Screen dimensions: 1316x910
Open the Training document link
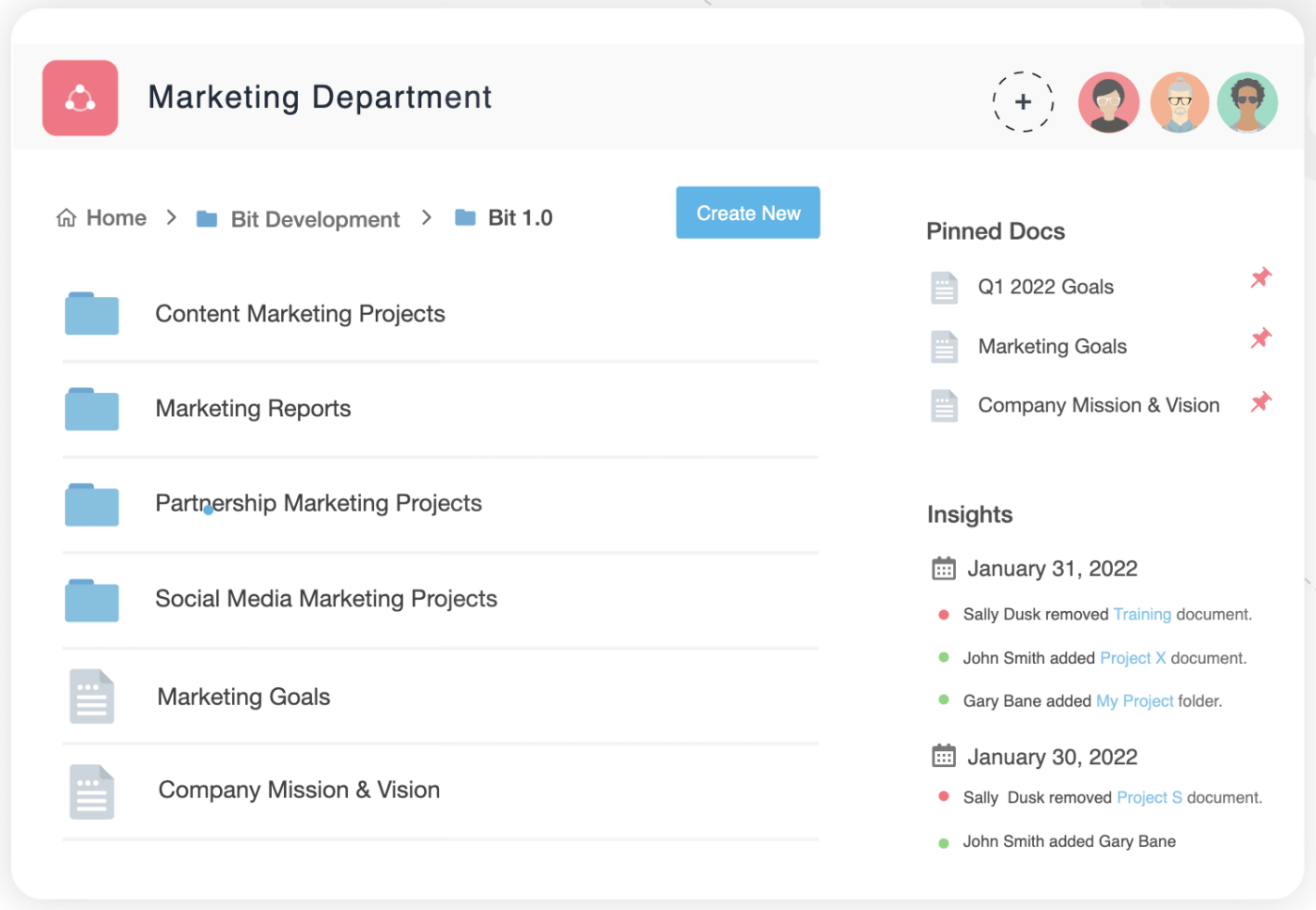point(1141,615)
